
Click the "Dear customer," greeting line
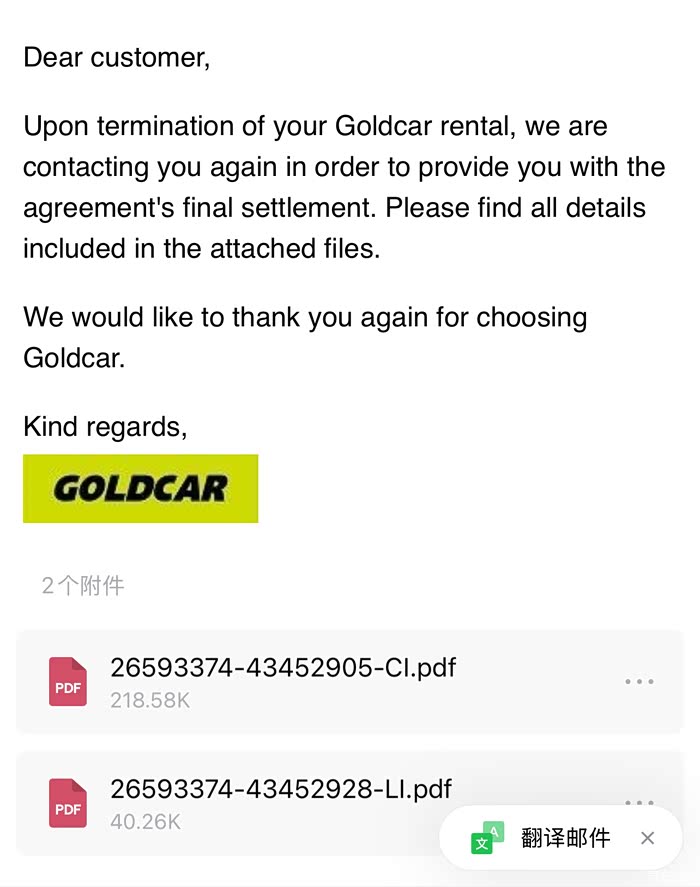pyautogui.click(x=117, y=58)
